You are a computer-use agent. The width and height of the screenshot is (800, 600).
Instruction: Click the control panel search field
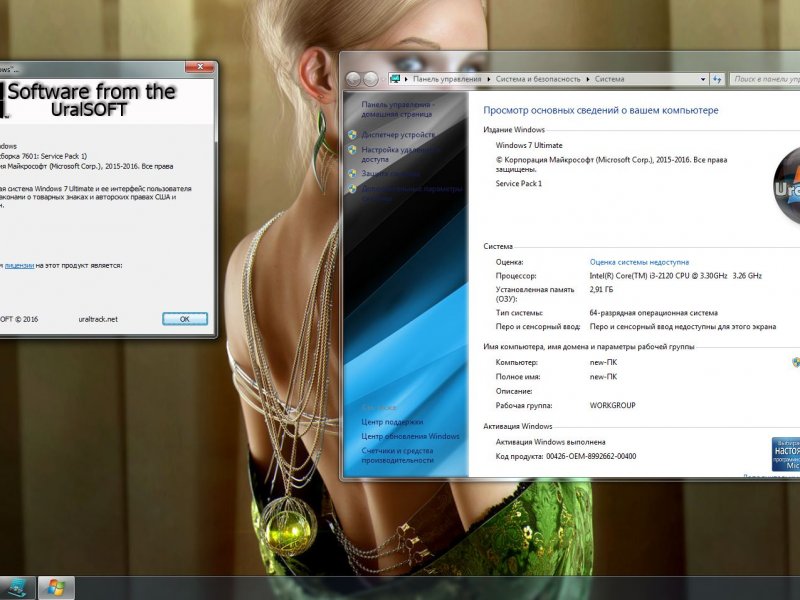[764, 79]
